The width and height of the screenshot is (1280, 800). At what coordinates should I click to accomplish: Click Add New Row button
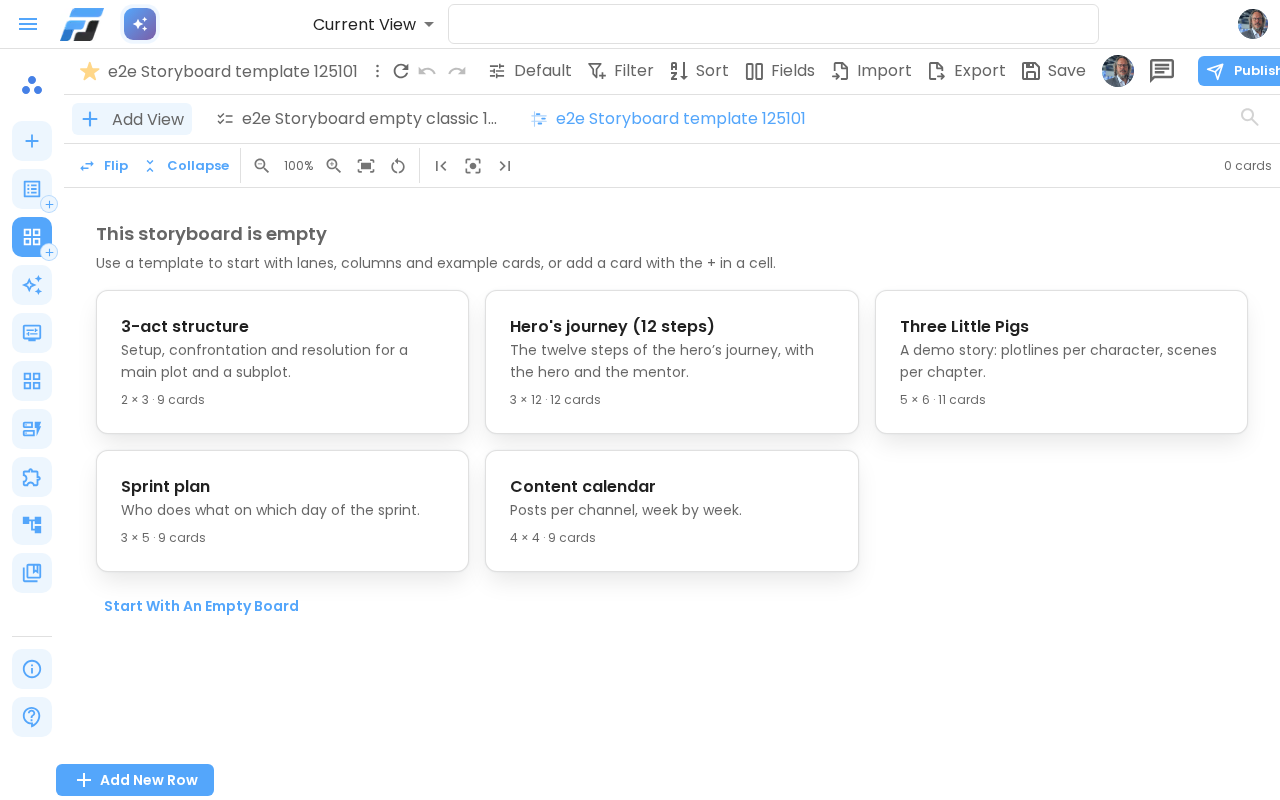click(x=135, y=780)
